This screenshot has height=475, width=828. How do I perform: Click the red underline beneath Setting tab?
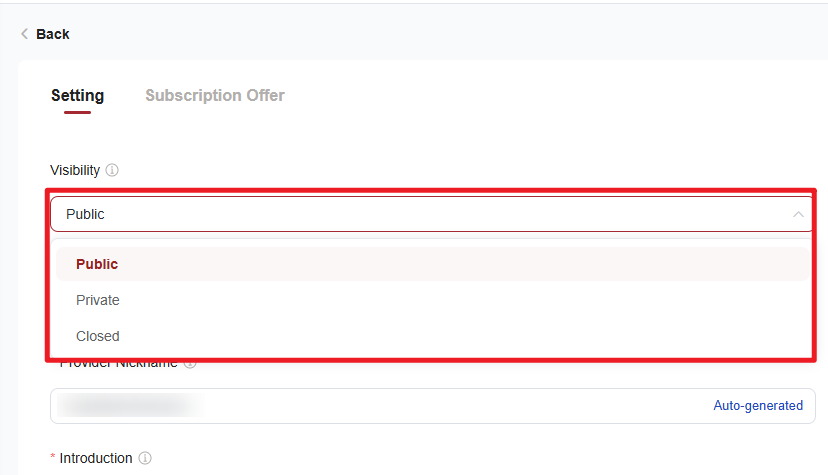pos(78,112)
